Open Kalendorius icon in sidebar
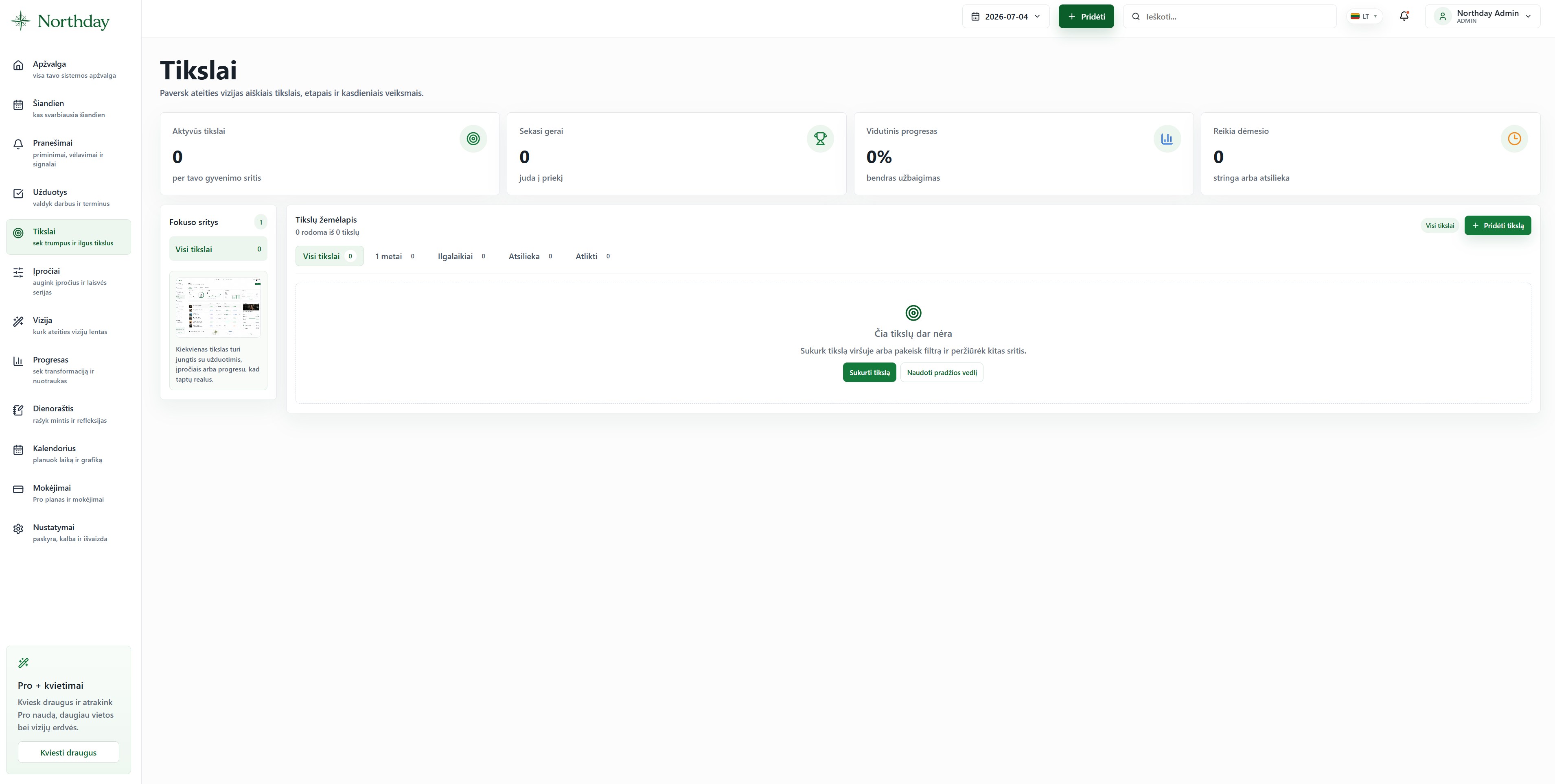The image size is (1555, 784). click(18, 450)
